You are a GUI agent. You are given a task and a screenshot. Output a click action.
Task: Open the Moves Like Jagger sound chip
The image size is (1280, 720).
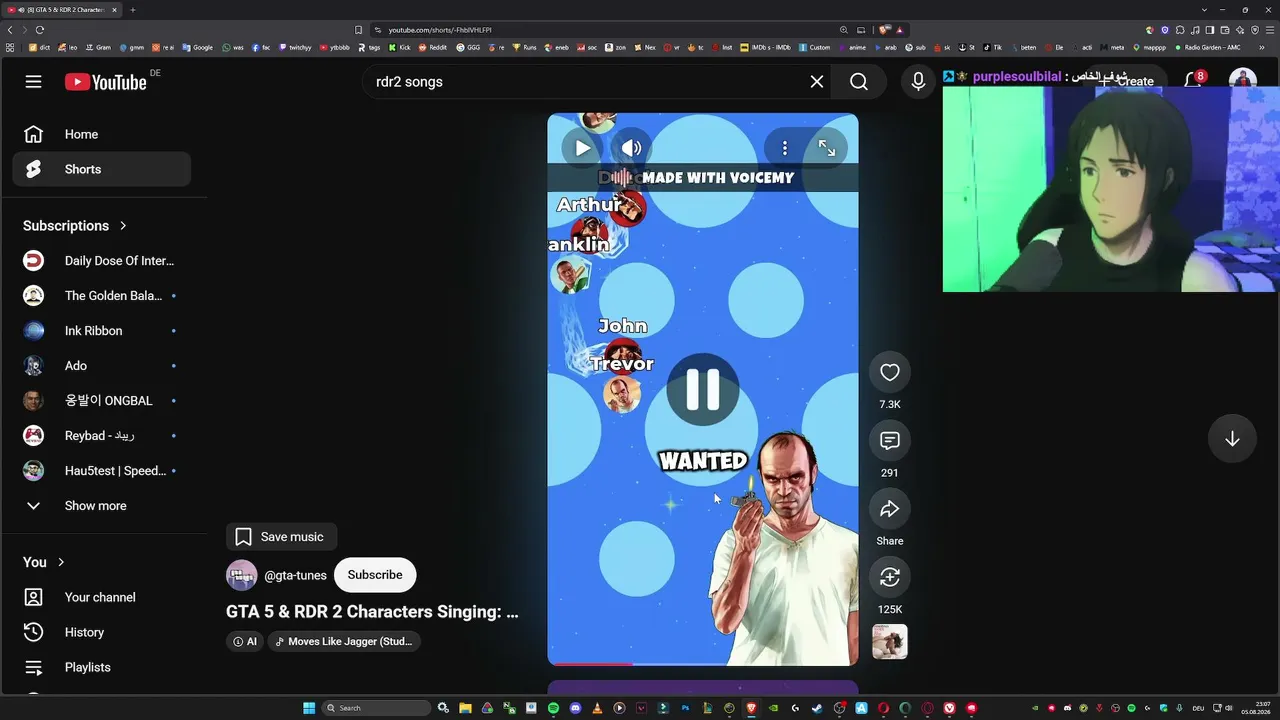tap(344, 642)
